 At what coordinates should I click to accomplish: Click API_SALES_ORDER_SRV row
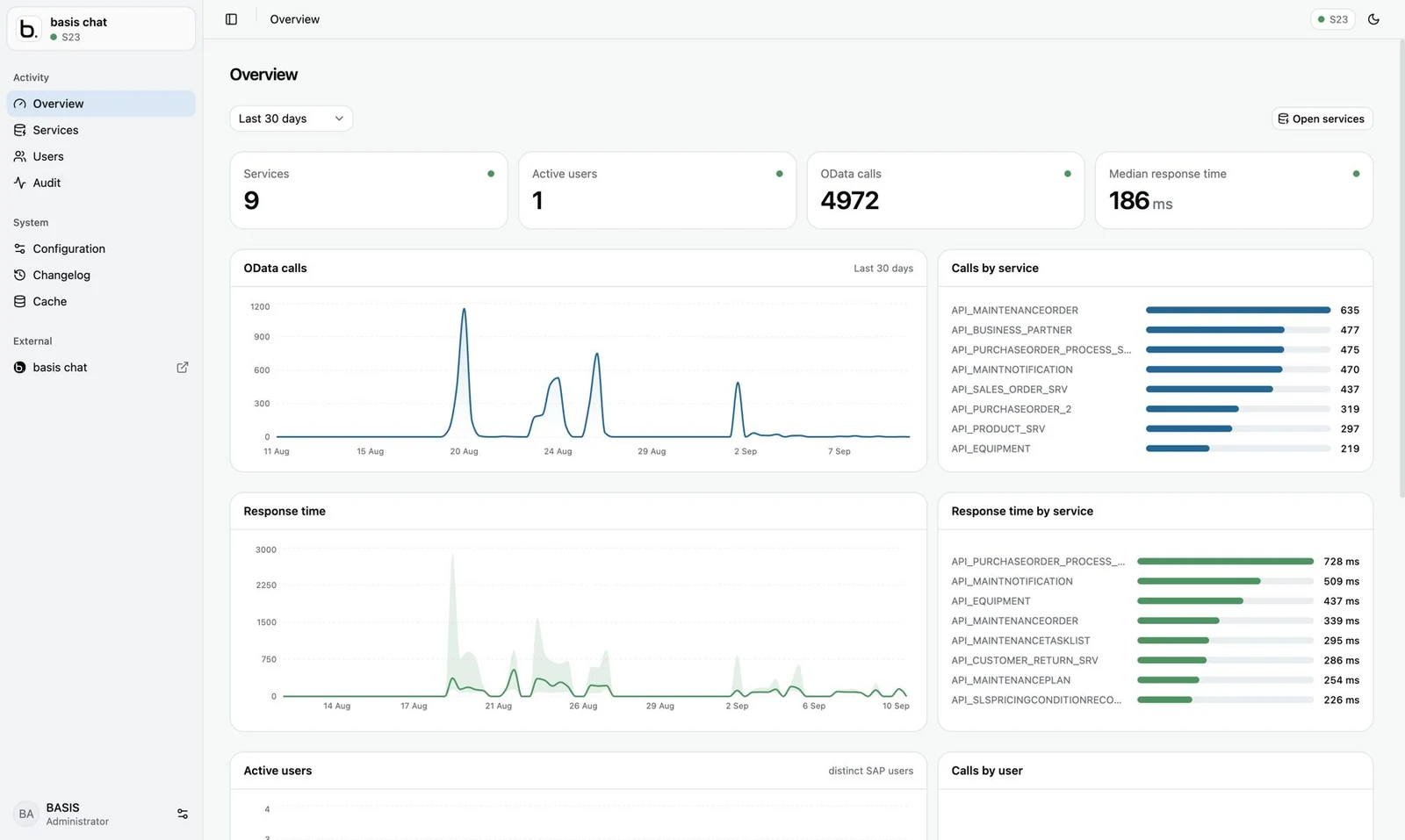pyautogui.click(x=1155, y=389)
